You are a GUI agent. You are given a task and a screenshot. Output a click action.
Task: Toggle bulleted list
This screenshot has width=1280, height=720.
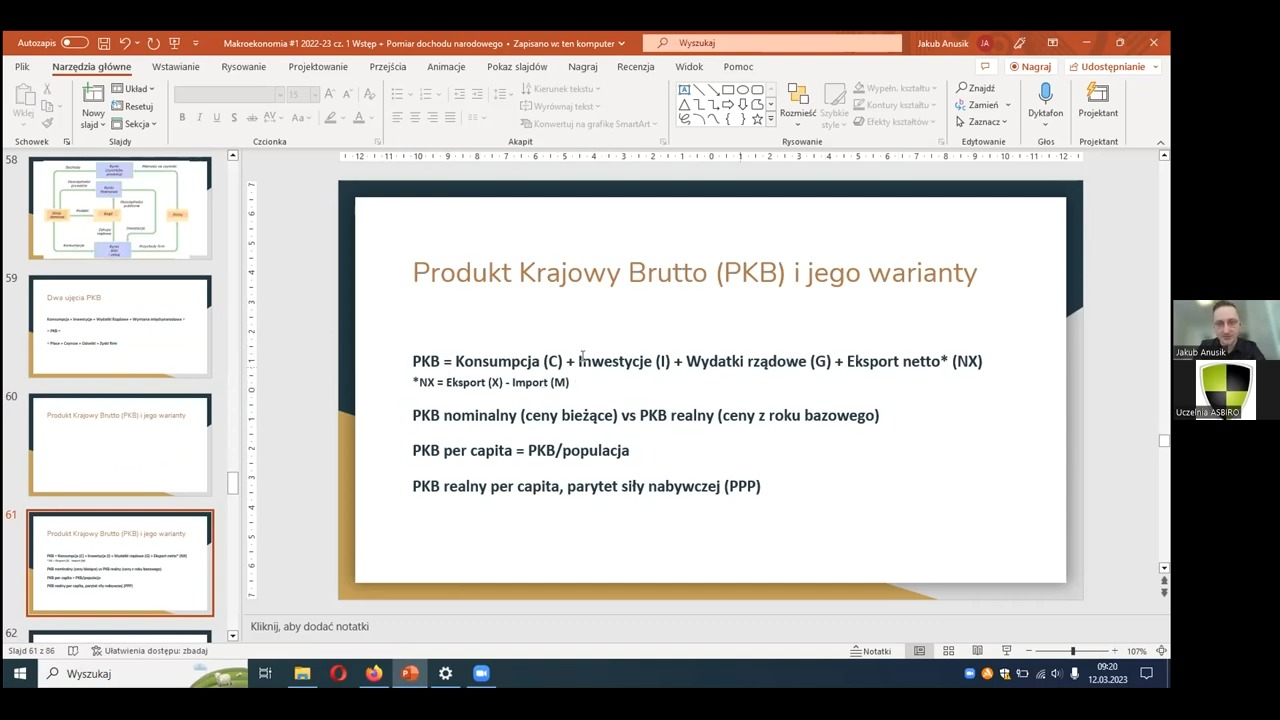point(397,94)
